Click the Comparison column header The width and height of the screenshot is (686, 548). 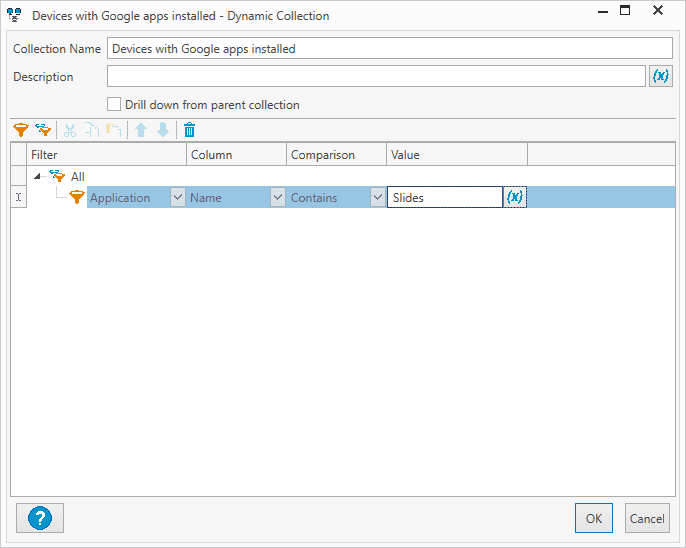pos(336,154)
